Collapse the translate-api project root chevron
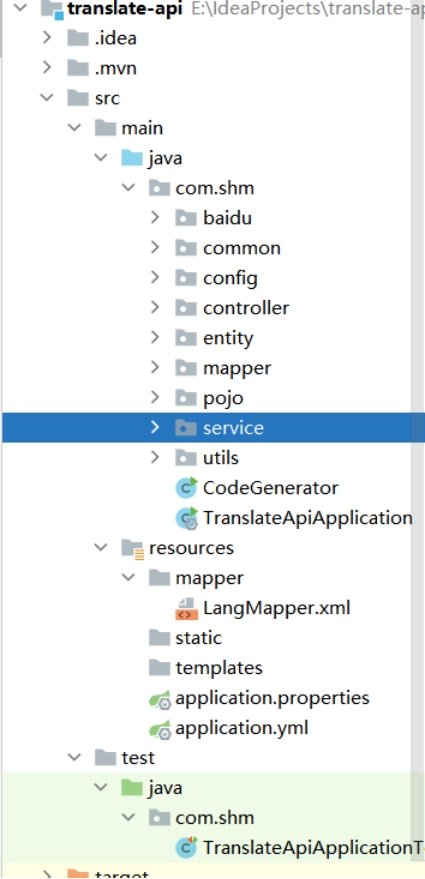Viewport: 425px width, 879px height. (22, 8)
